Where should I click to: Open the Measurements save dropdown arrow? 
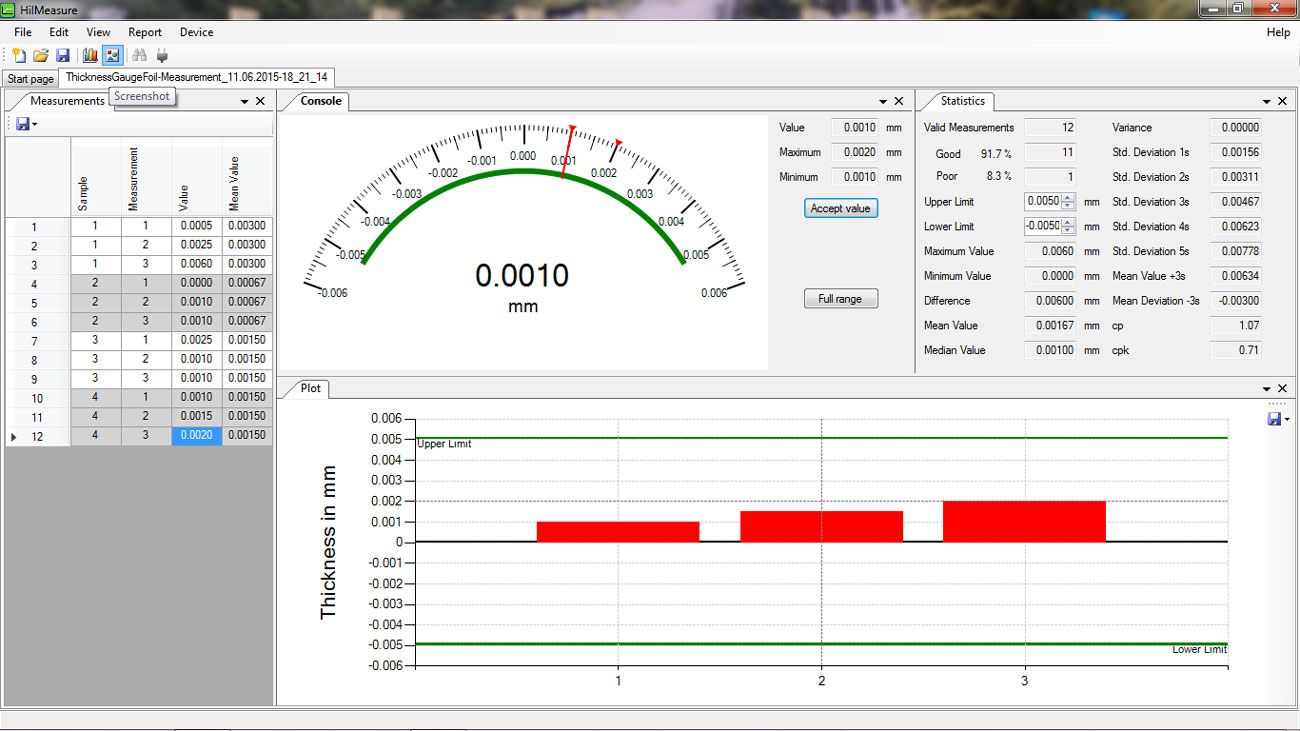pos(35,125)
